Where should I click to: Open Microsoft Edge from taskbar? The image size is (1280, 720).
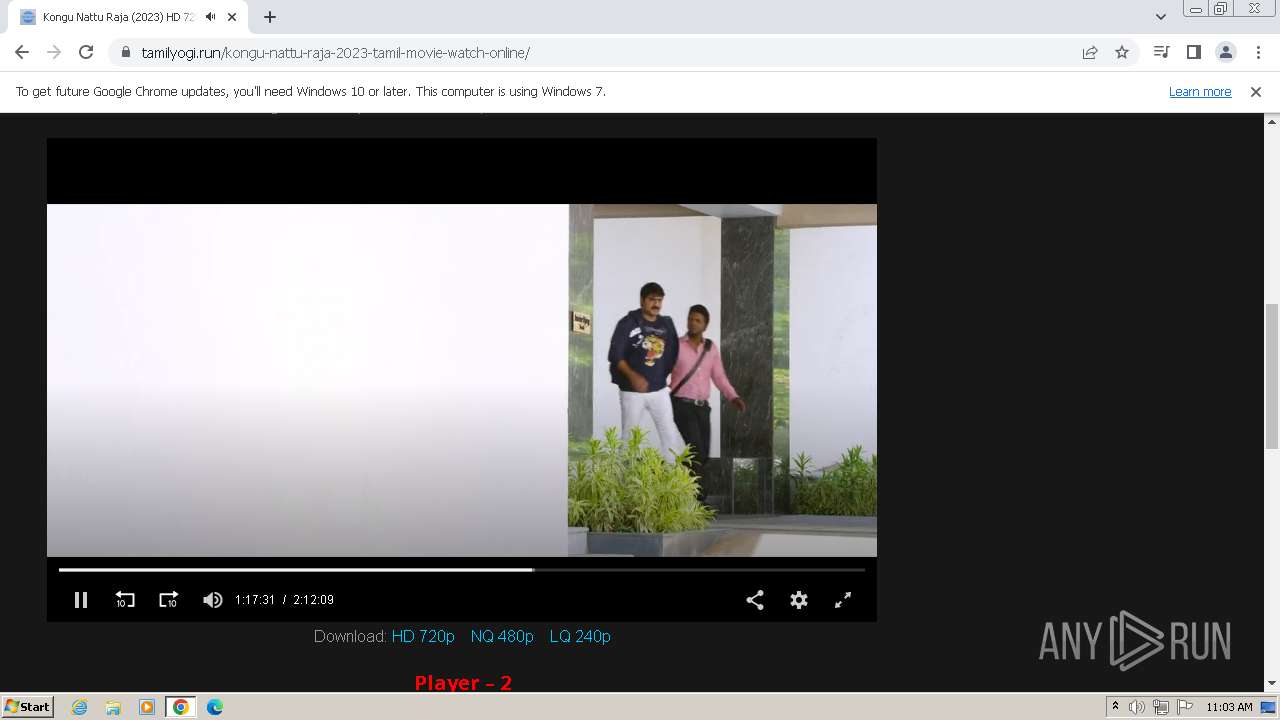(x=214, y=707)
